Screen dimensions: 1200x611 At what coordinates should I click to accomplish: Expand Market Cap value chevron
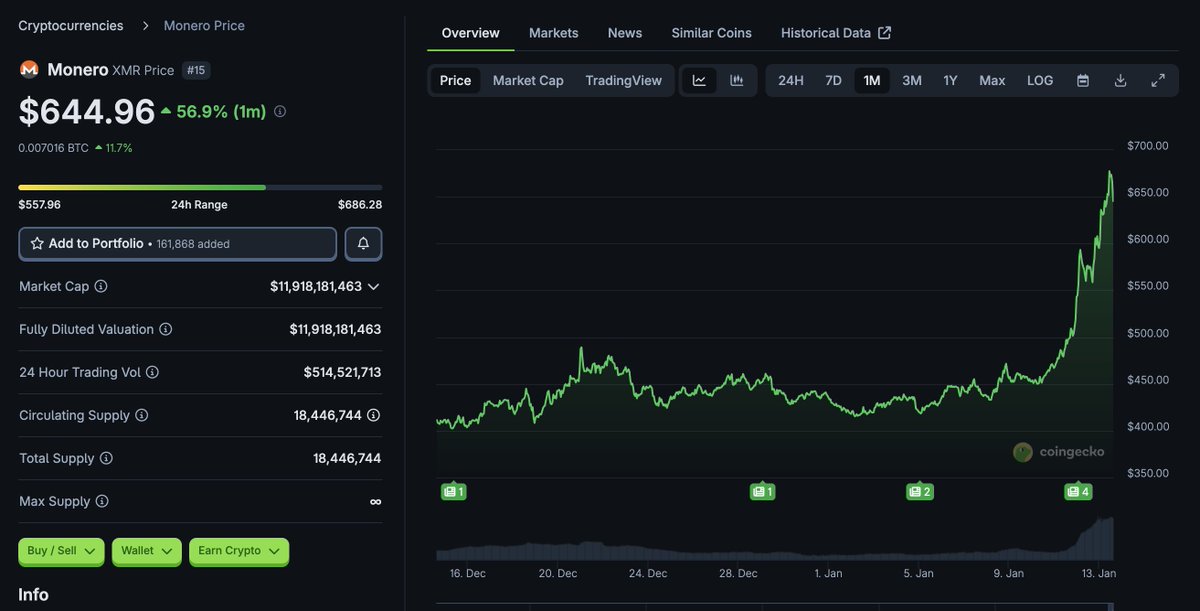point(373,286)
